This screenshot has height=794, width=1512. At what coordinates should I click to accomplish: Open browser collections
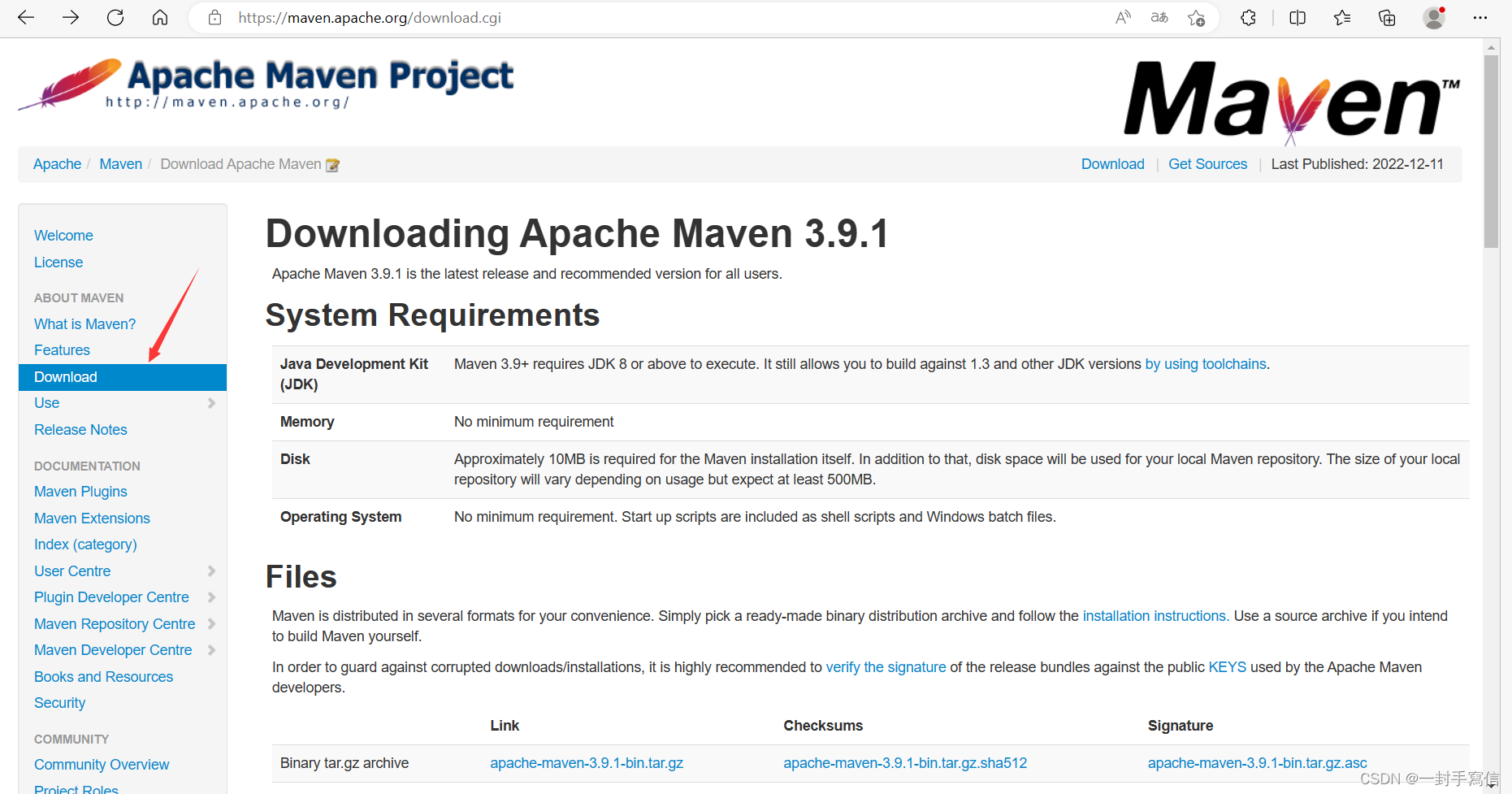tap(1387, 18)
